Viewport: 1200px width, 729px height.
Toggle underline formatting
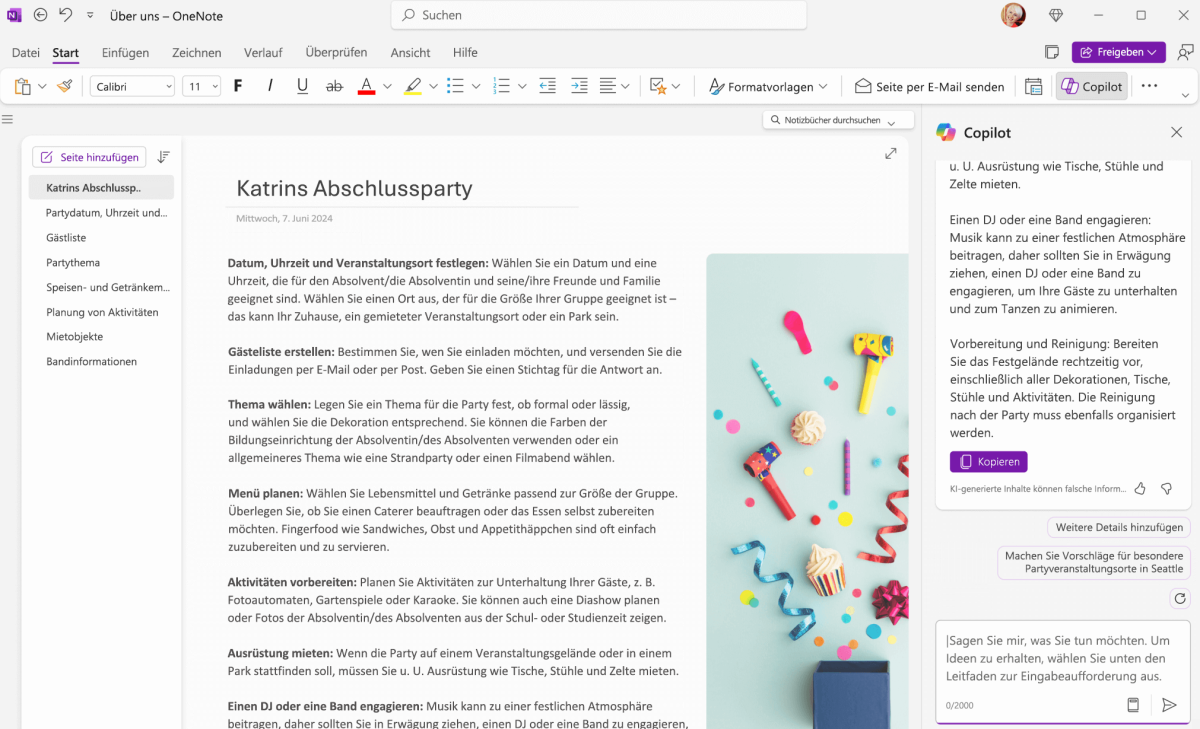pyautogui.click(x=302, y=86)
